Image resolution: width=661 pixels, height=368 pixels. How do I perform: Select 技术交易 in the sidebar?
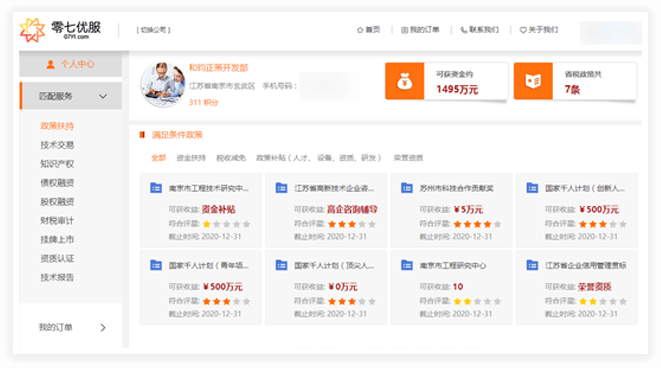[57, 145]
